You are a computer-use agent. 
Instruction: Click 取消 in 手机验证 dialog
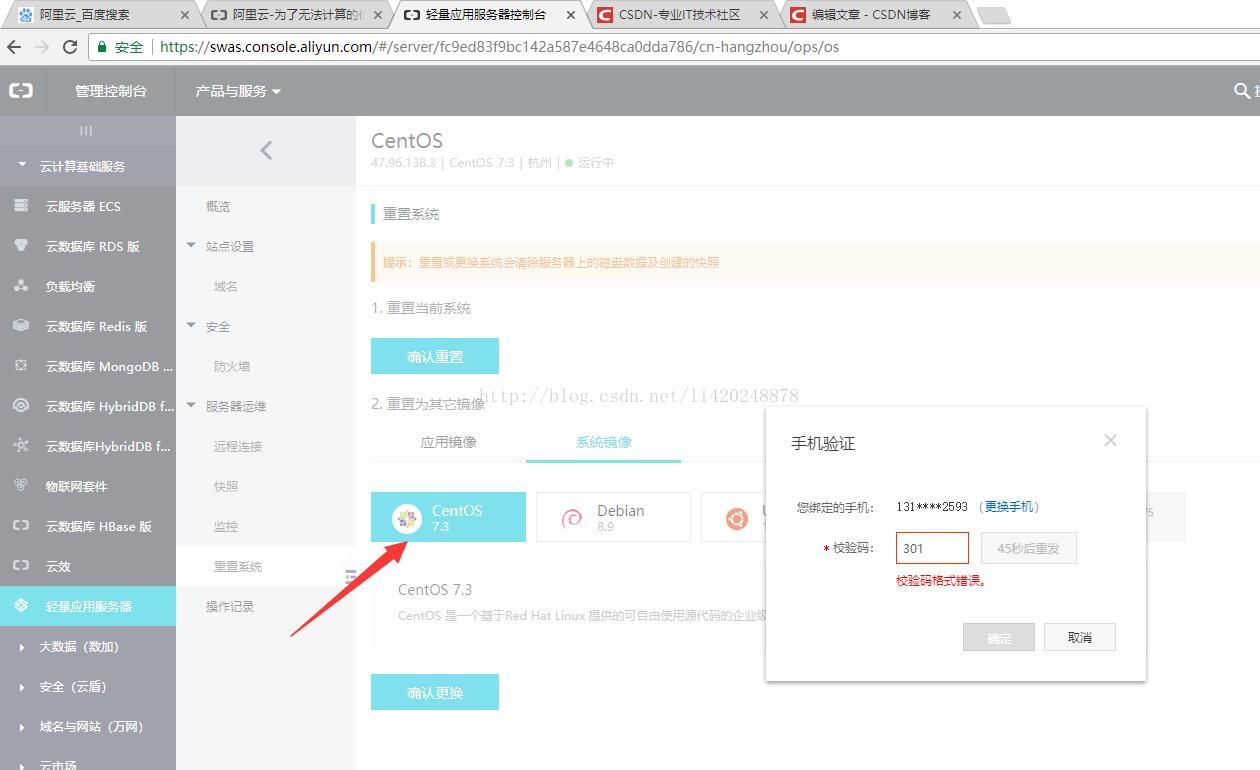tap(1080, 637)
